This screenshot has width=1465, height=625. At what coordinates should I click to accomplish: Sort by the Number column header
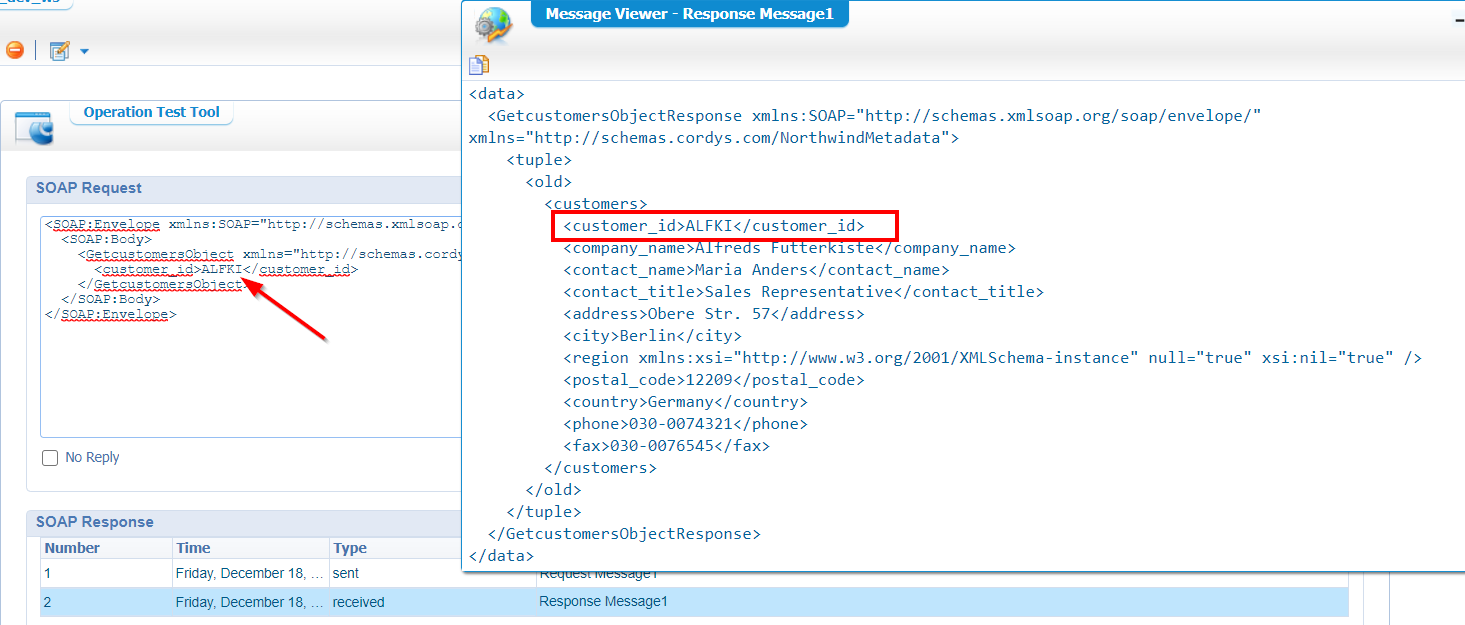click(x=72, y=548)
